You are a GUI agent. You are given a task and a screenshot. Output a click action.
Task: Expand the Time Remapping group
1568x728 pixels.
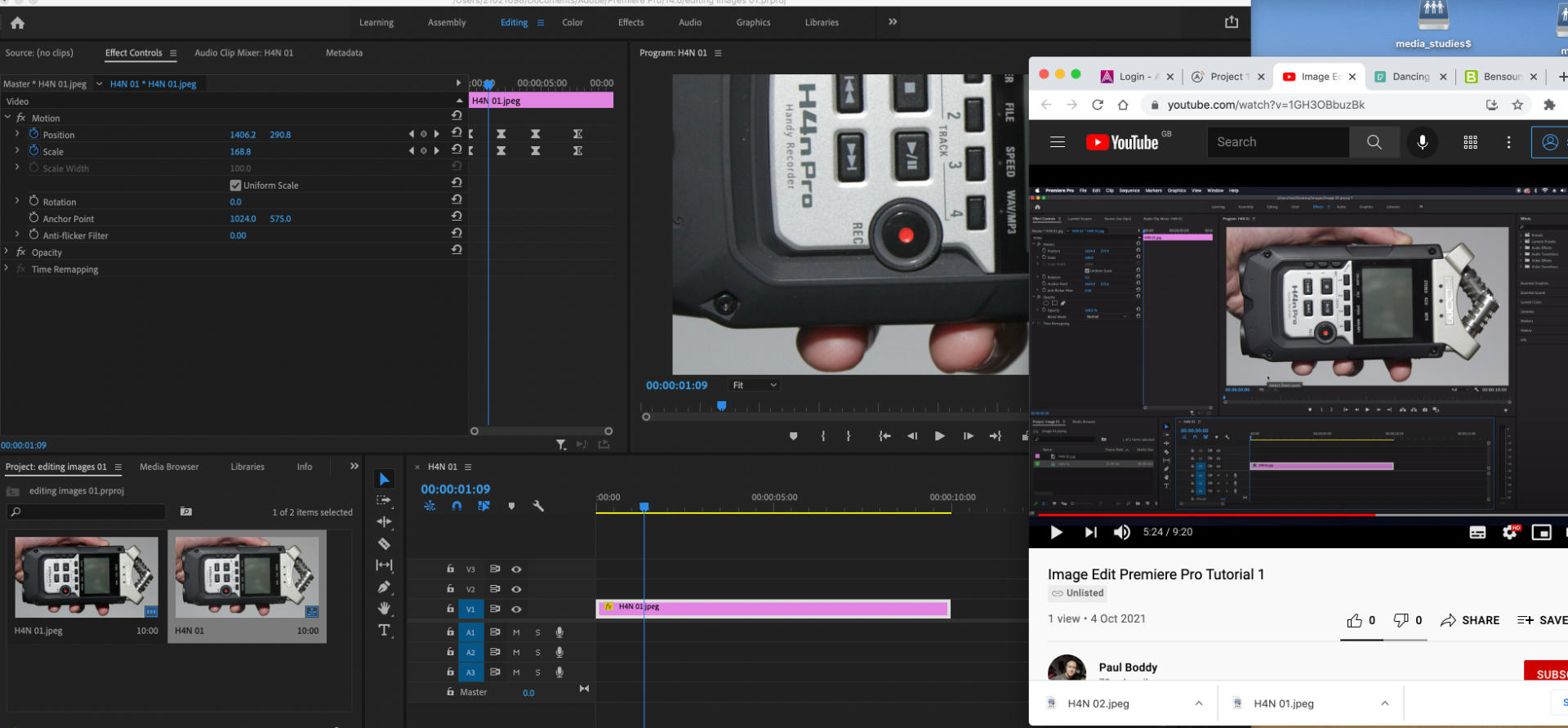tap(7, 269)
